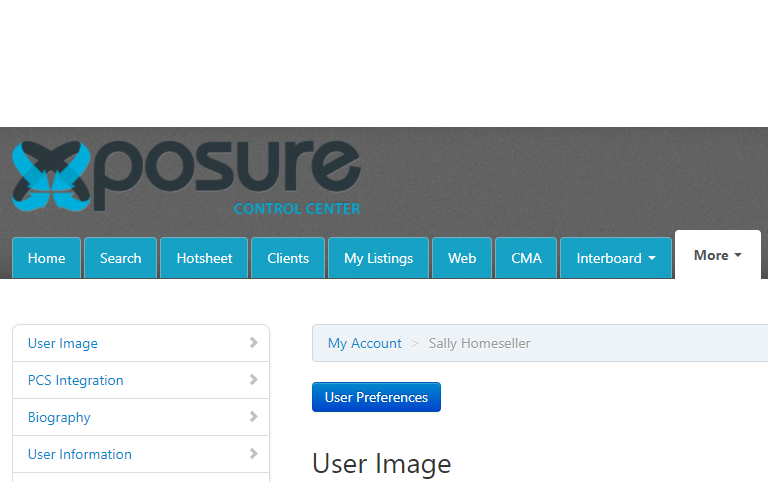Click the User Image heading
This screenshot has height=482, width=768.
382,464
